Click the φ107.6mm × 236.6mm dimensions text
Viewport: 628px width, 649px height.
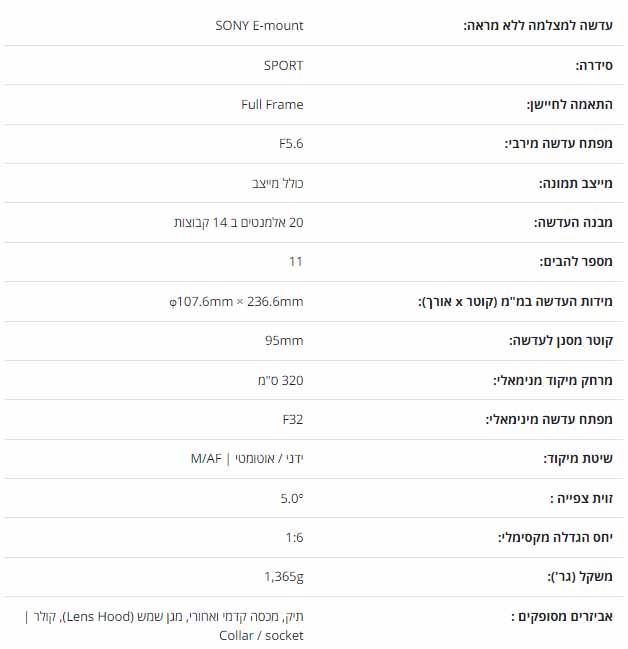pos(236,301)
